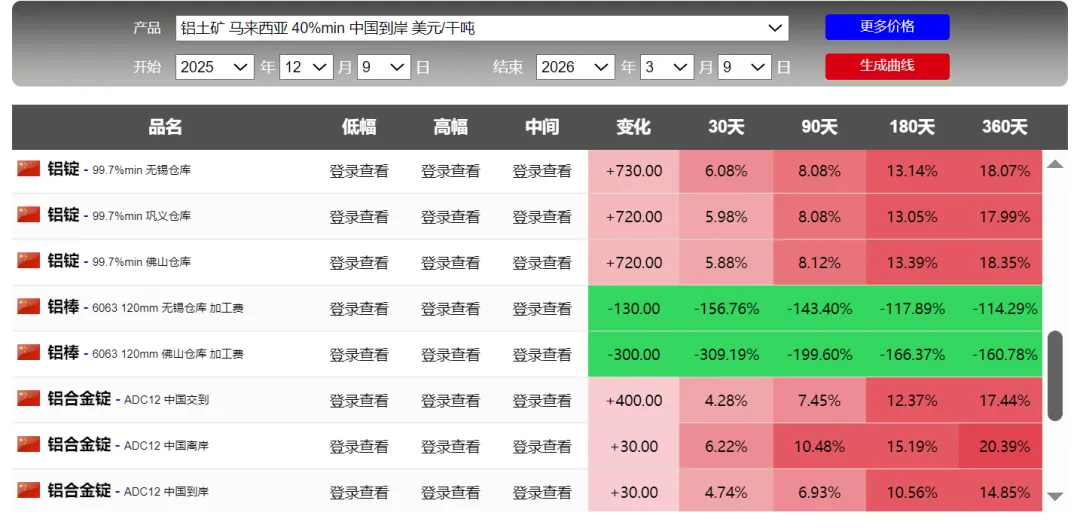Click the -130.00 change cell
This screenshot has width=1080, height=528.
(634, 309)
